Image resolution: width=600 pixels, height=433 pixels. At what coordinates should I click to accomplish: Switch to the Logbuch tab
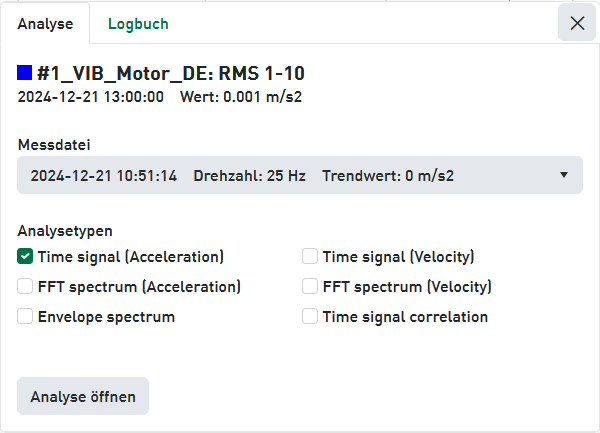[138, 23]
